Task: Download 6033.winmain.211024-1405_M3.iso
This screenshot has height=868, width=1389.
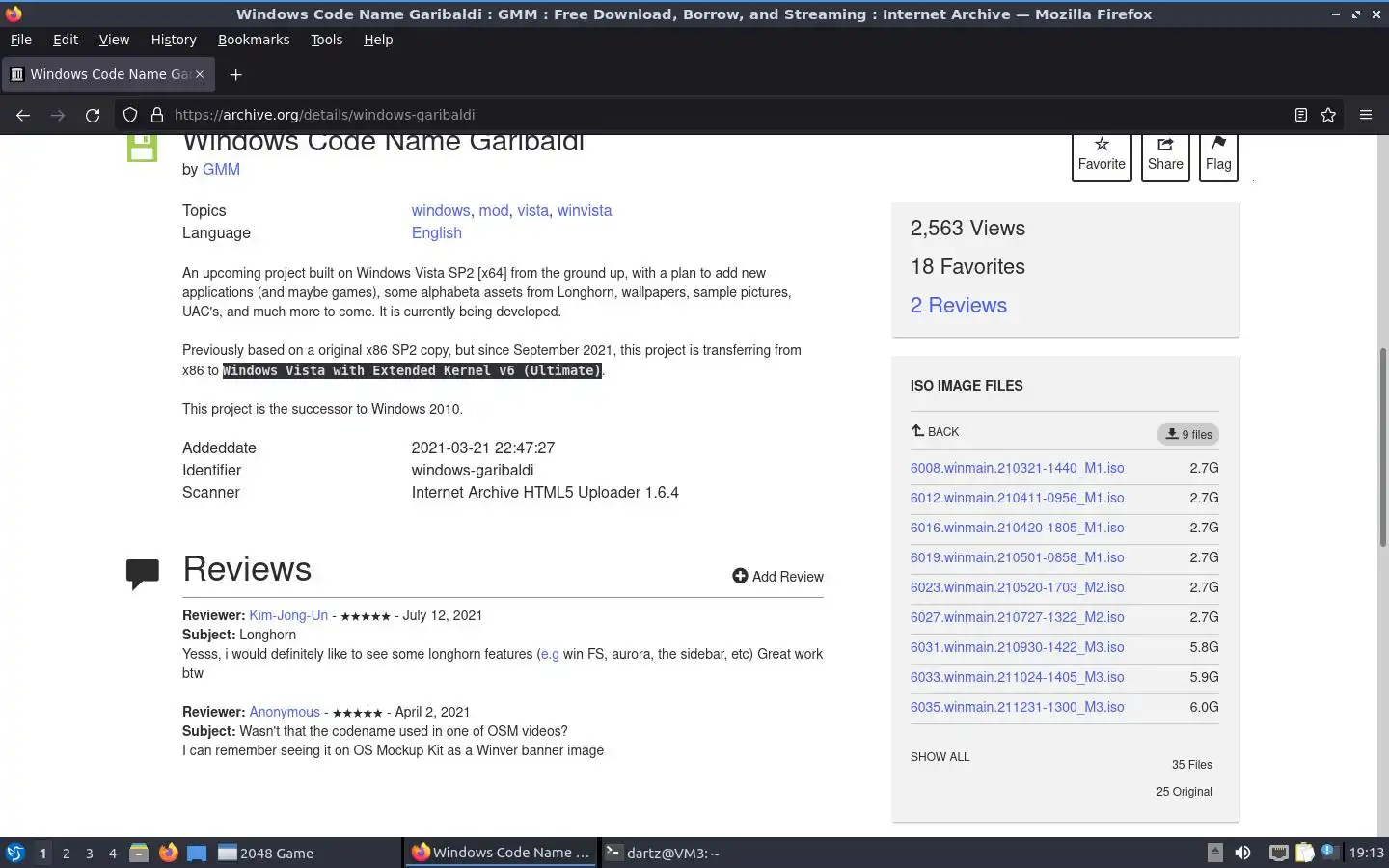Action: tap(1017, 677)
